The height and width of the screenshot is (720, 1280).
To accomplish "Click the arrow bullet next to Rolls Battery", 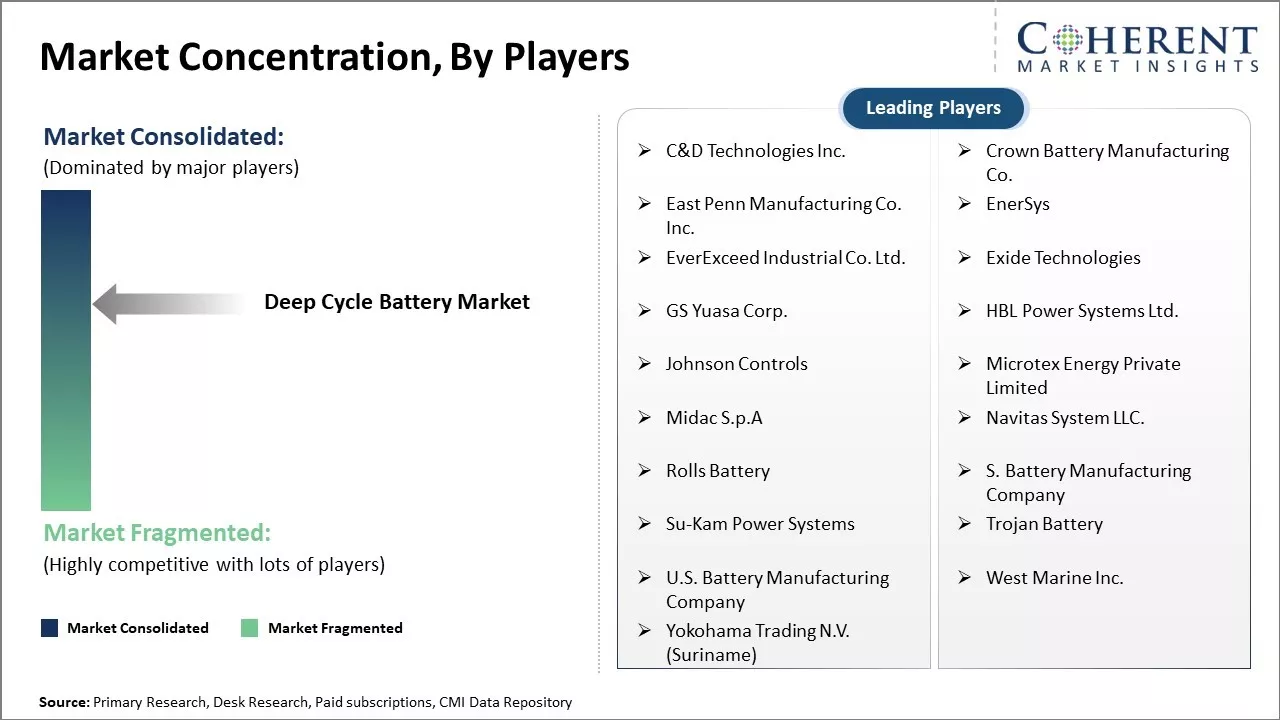I will [645, 471].
